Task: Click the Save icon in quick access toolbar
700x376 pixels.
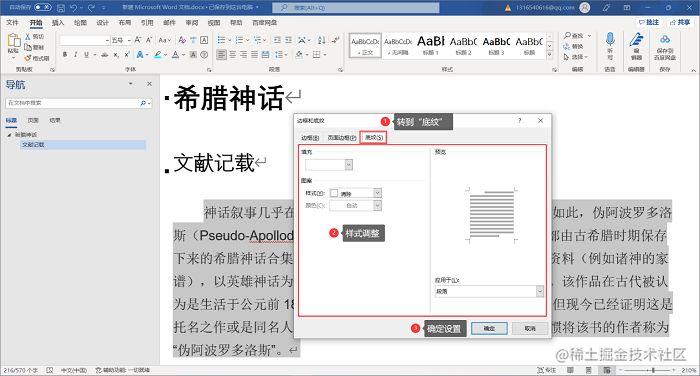Action: 61,8
